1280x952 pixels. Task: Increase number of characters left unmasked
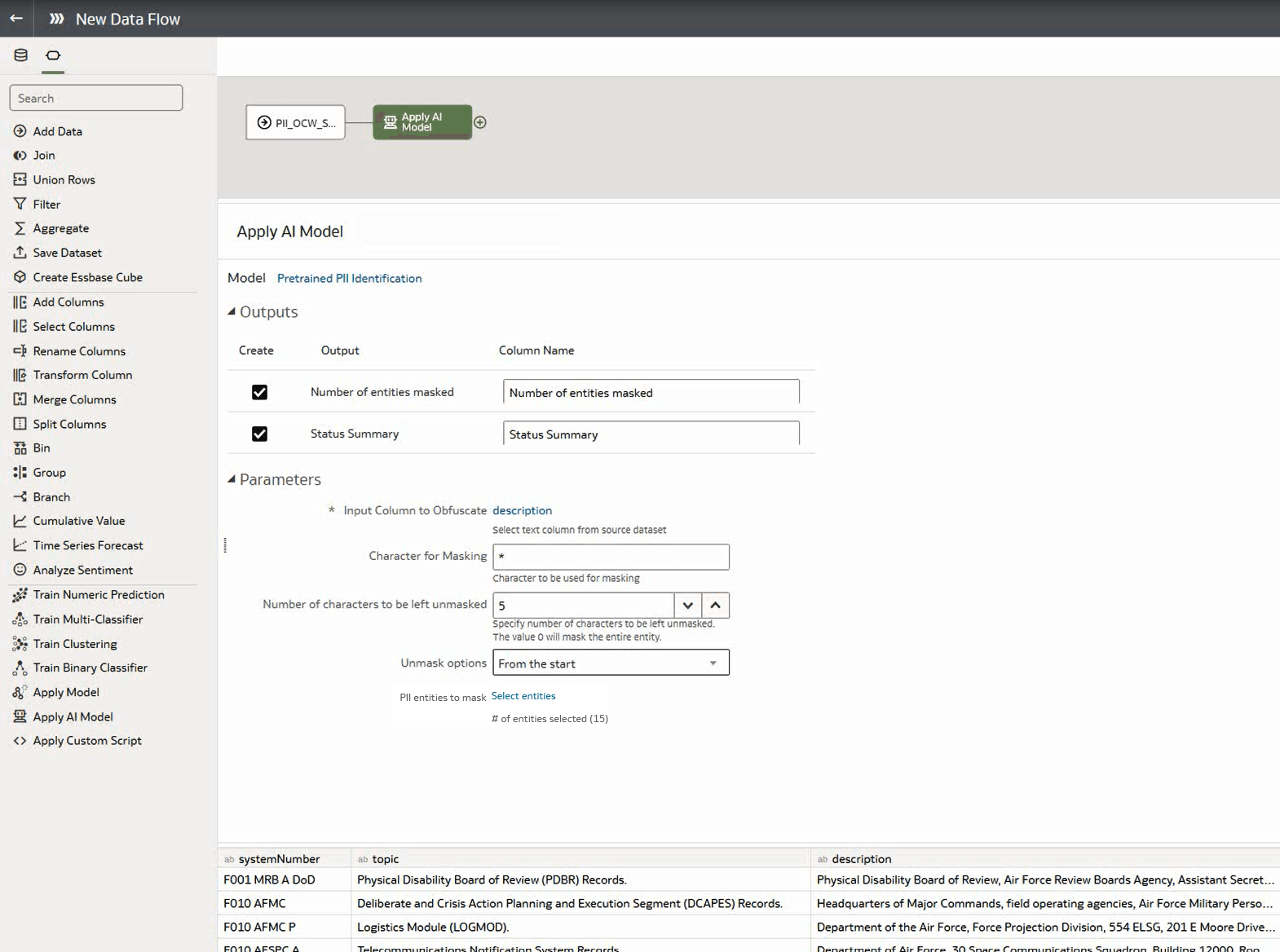pyautogui.click(x=716, y=605)
